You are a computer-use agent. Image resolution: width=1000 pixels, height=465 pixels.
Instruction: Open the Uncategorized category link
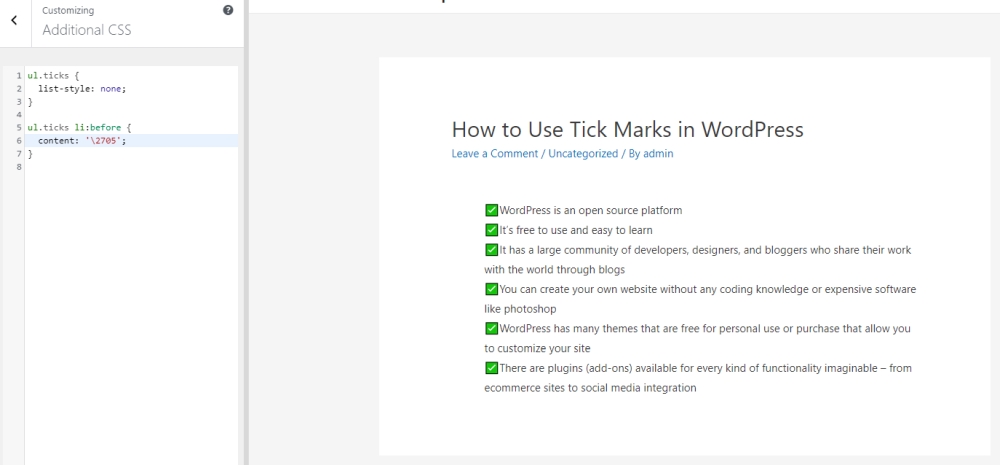(583, 154)
